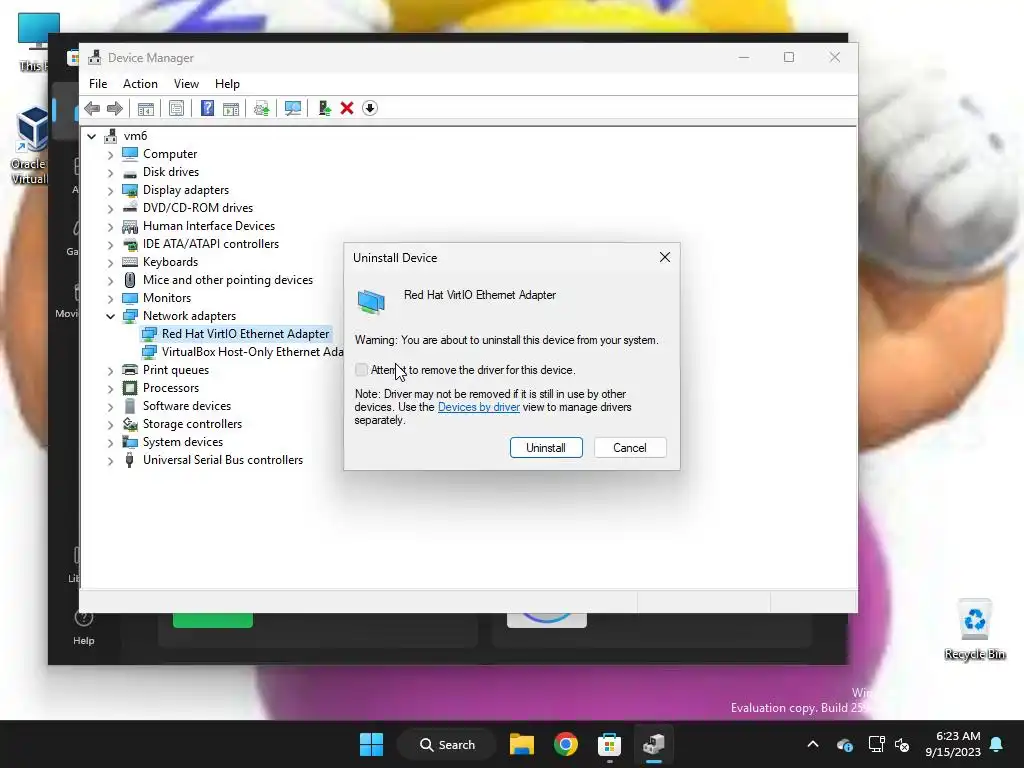The height and width of the screenshot is (768, 1024).
Task: Check 'Attempt to remove the driver' checkbox
Action: (361, 370)
